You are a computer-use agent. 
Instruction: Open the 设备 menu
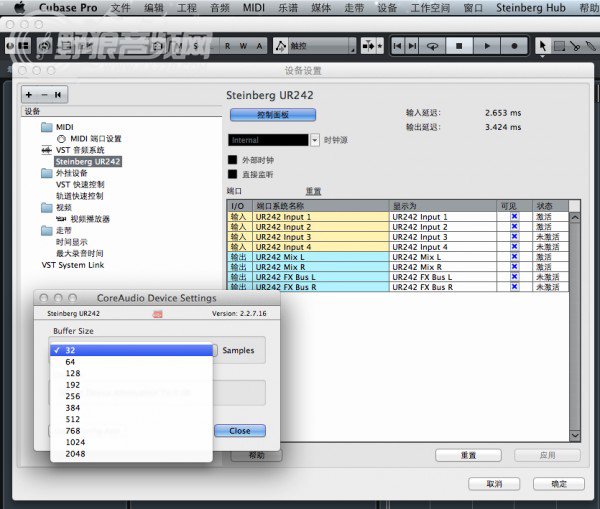coord(387,8)
